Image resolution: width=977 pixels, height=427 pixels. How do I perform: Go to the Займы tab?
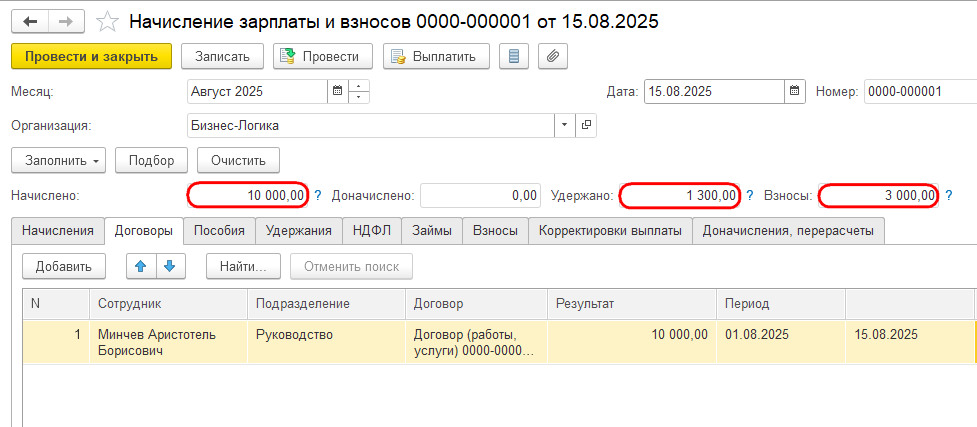point(432,231)
